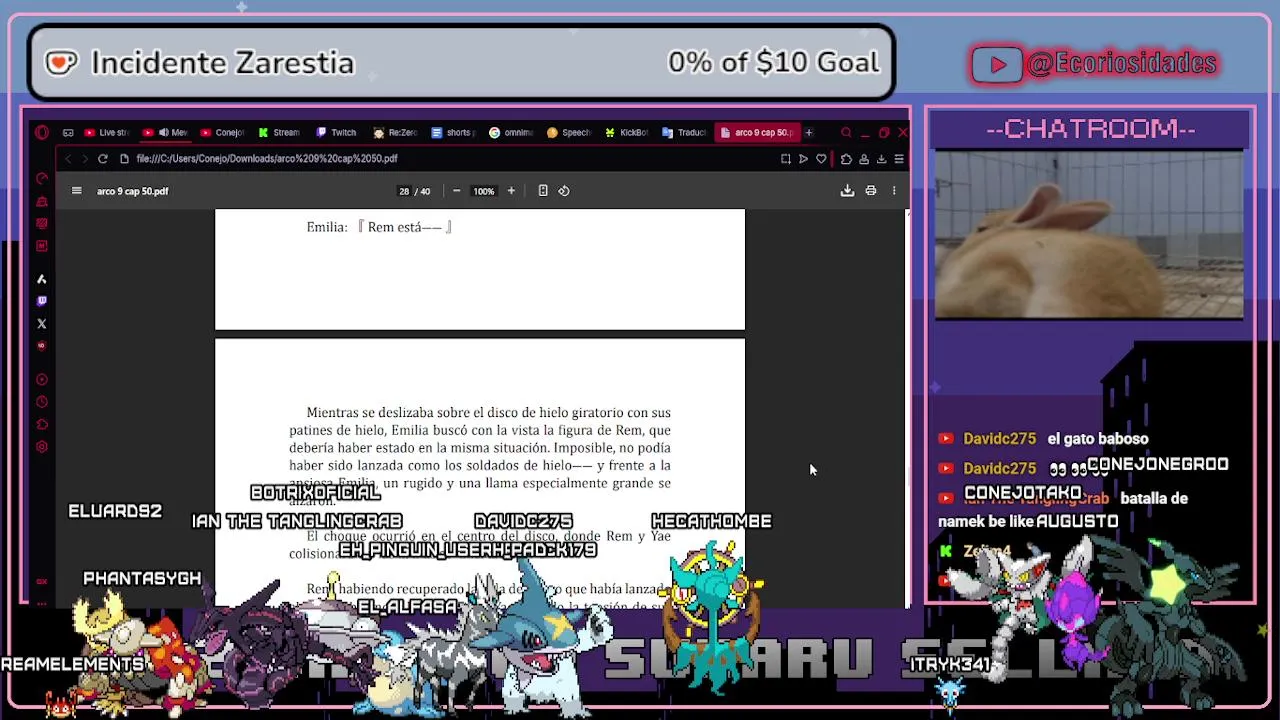This screenshot has height=720, width=1280.
Task: Go back with the browser back arrow
Action: [68, 159]
